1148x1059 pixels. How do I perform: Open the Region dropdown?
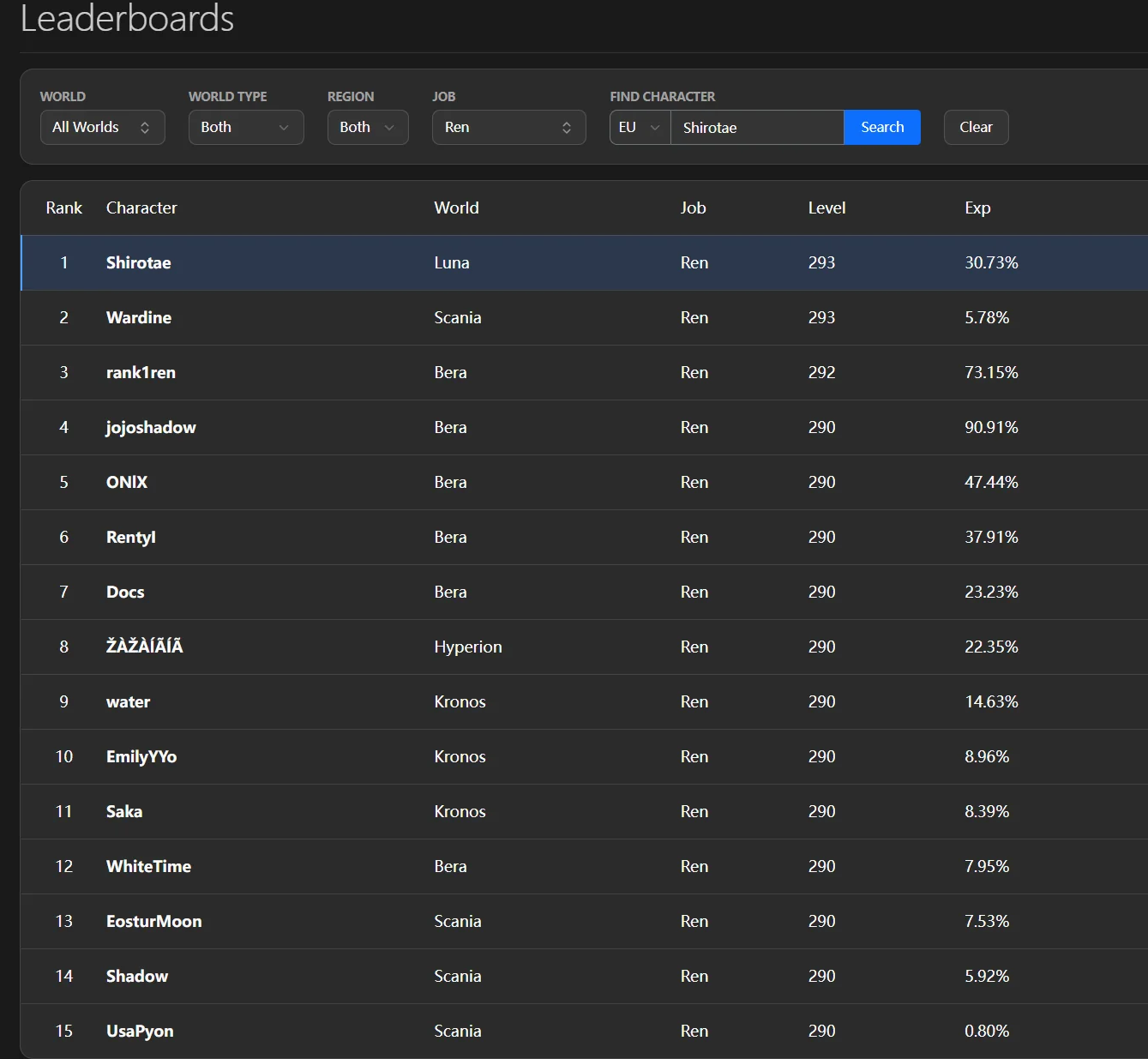point(368,128)
